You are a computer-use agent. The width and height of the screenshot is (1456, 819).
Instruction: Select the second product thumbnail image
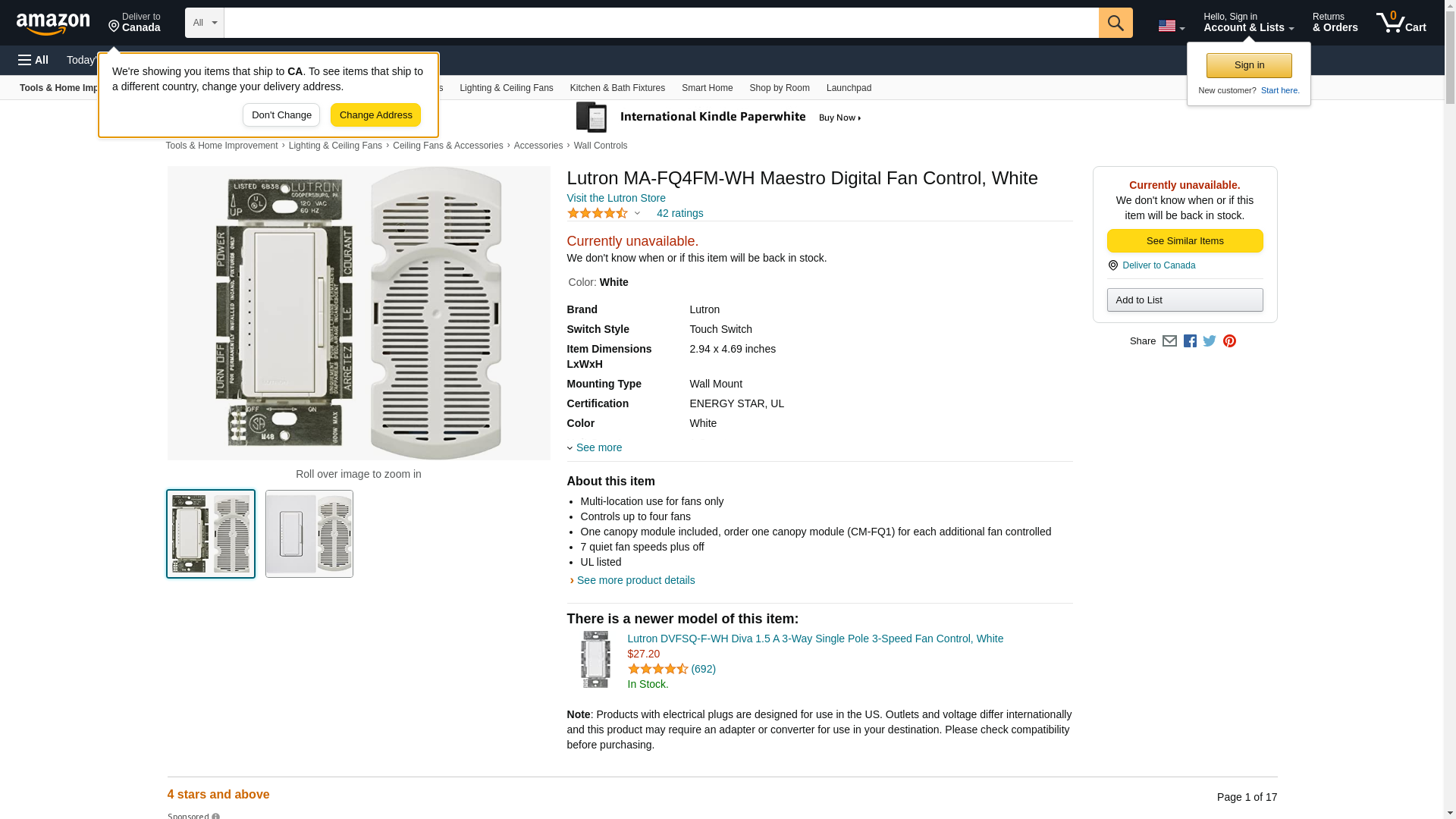pyautogui.click(x=309, y=534)
